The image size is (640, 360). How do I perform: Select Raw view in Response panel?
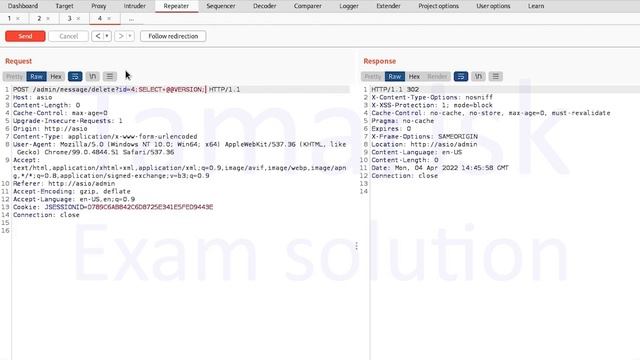(x=395, y=76)
